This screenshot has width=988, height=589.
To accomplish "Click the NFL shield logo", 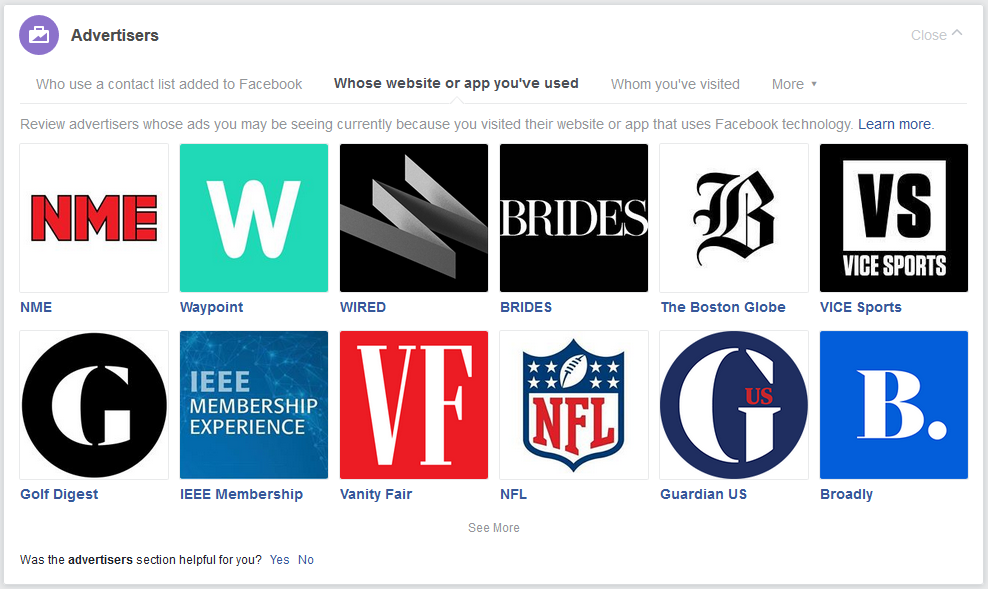I will [574, 405].
